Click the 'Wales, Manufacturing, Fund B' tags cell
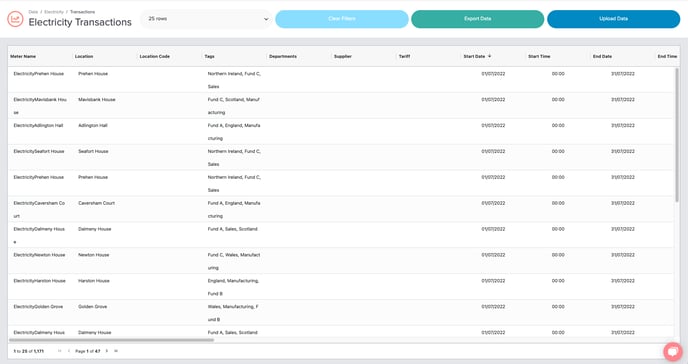The width and height of the screenshot is (688, 364). point(233,313)
